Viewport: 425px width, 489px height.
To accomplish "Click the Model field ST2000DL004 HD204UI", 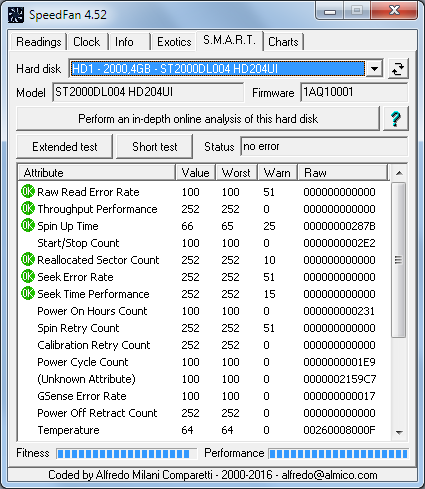I will click(x=148, y=92).
